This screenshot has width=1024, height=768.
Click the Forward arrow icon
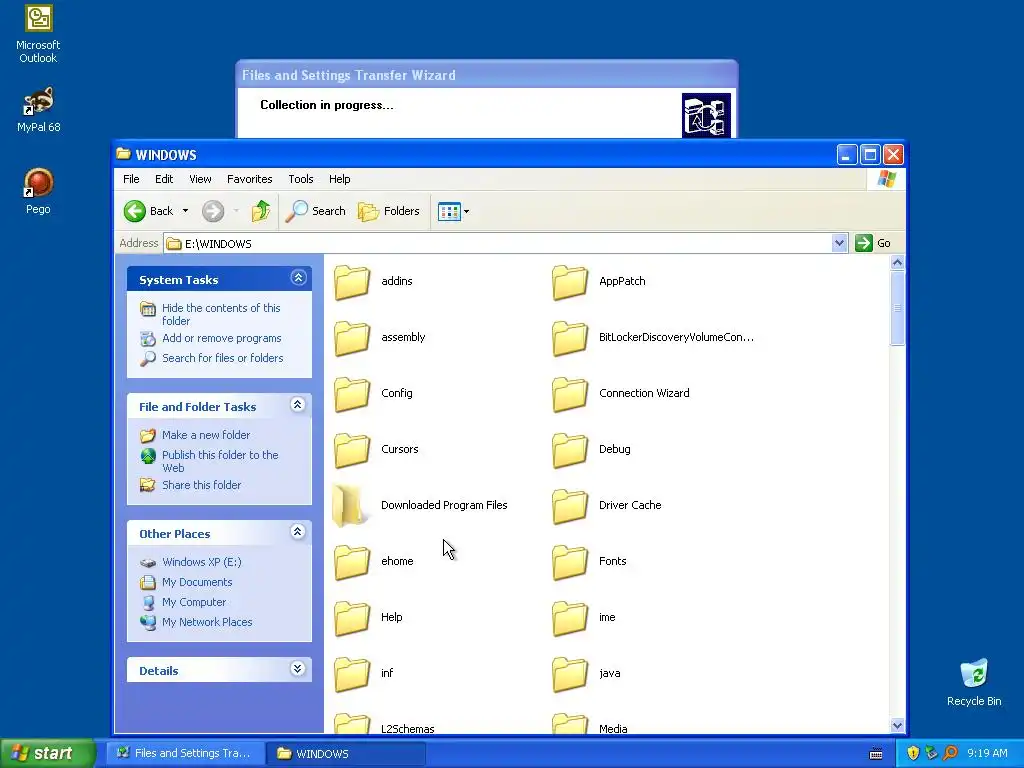click(213, 211)
